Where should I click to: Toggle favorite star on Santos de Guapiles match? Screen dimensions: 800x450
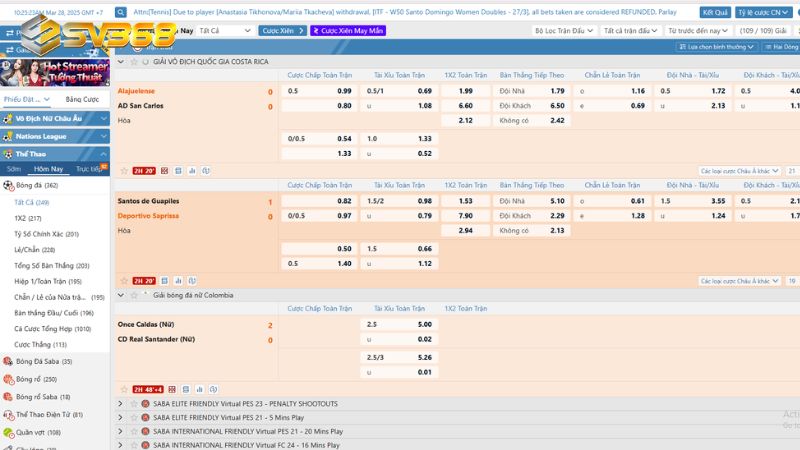(123, 281)
